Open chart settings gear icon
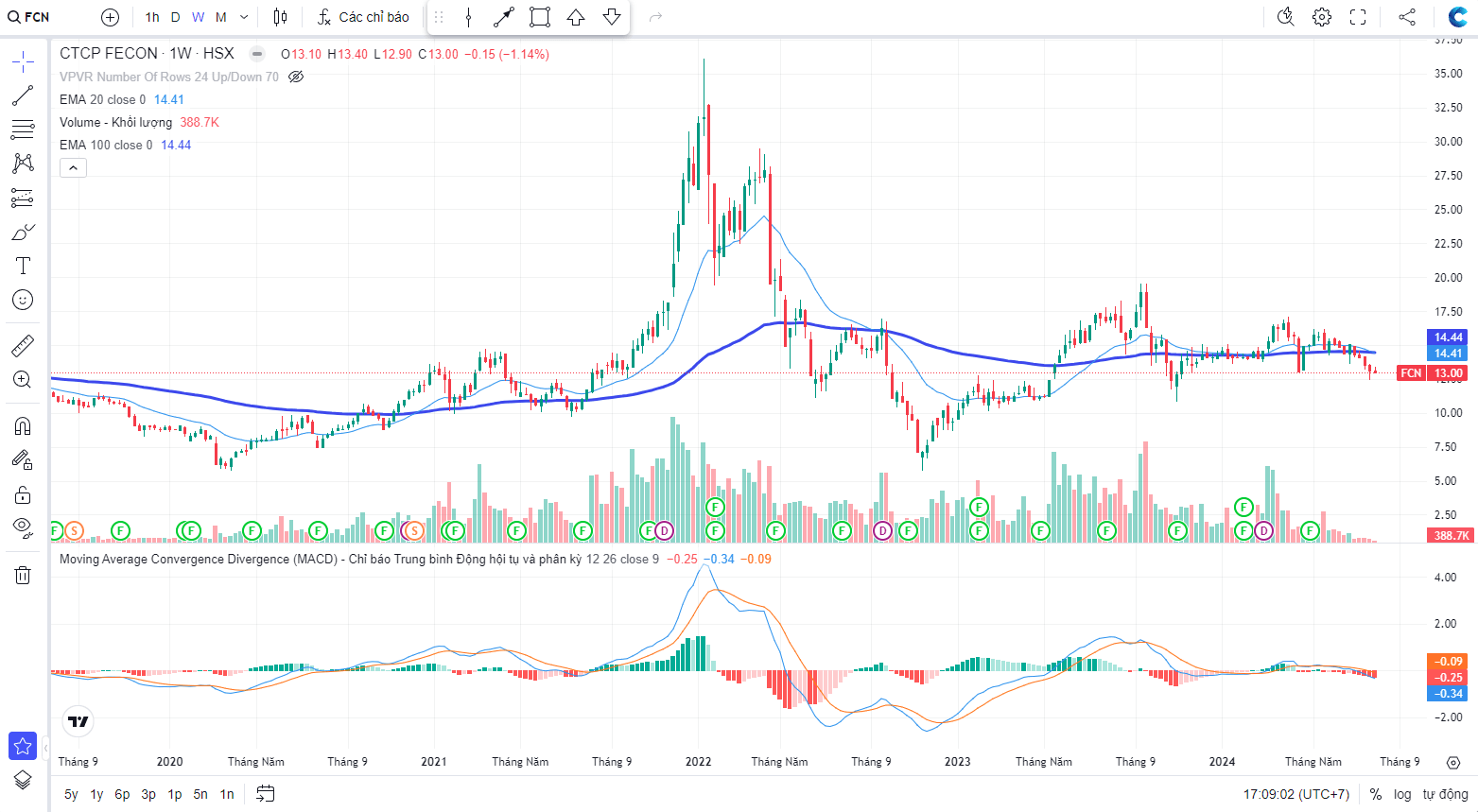 pyautogui.click(x=1322, y=17)
